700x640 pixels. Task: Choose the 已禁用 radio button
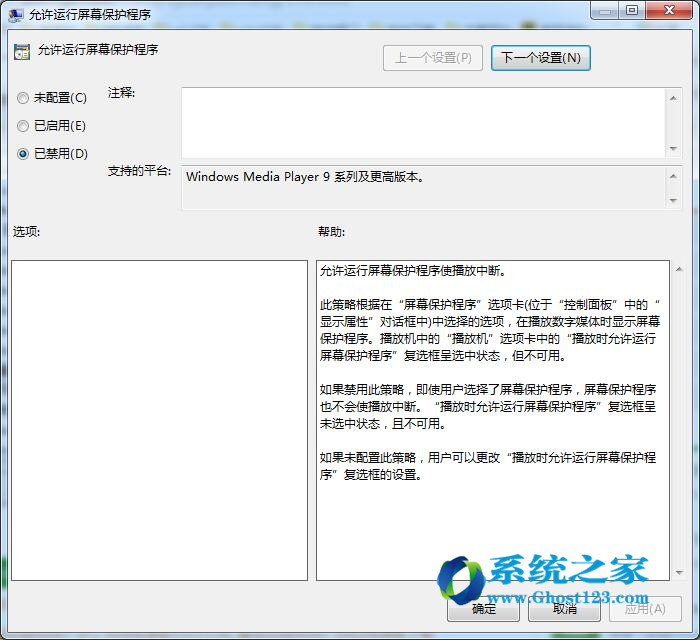point(23,154)
